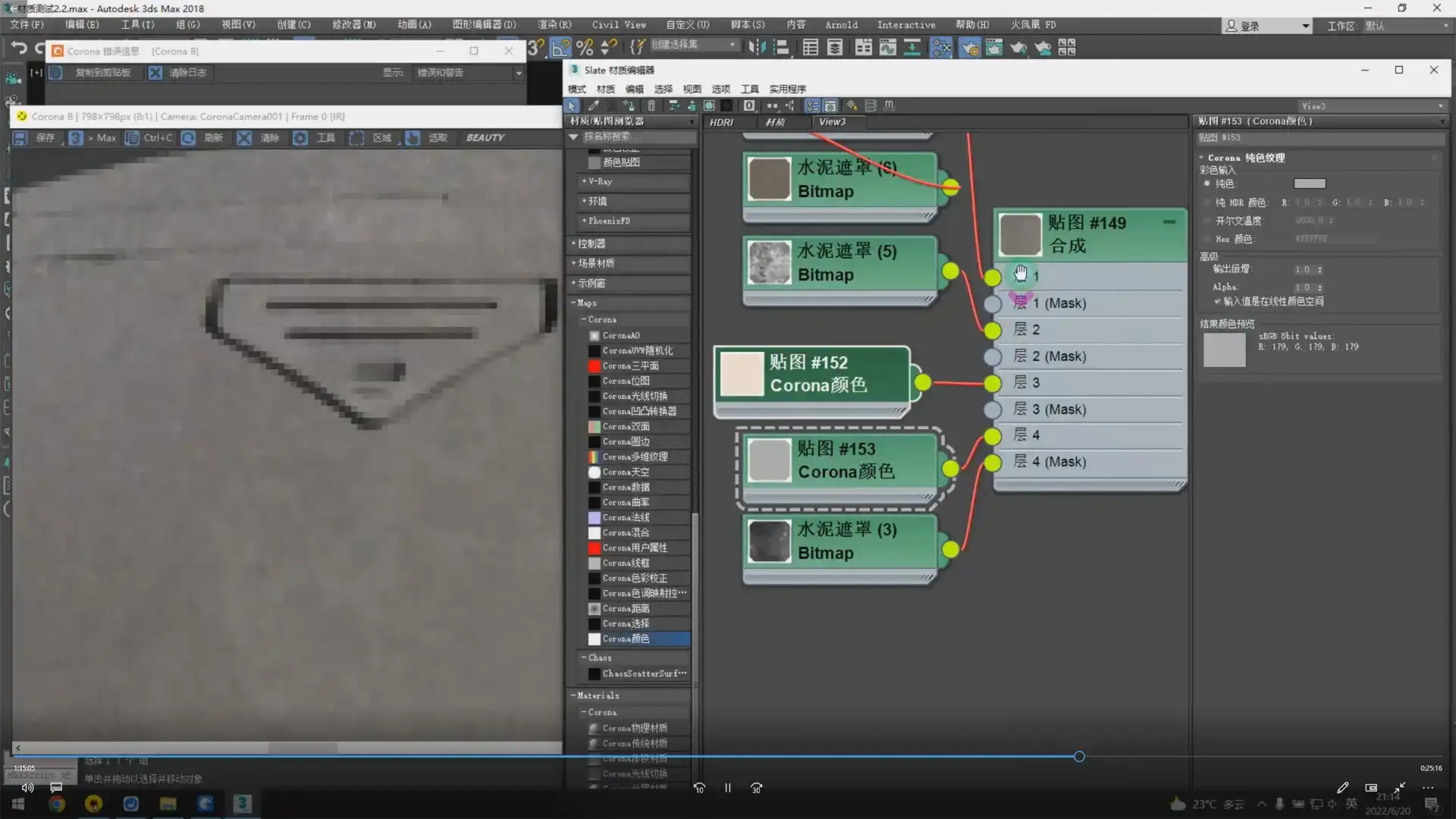Screen dimensions: 1456x819
Task: Click the Curve Editor toolbar icon
Action: [x=887, y=48]
